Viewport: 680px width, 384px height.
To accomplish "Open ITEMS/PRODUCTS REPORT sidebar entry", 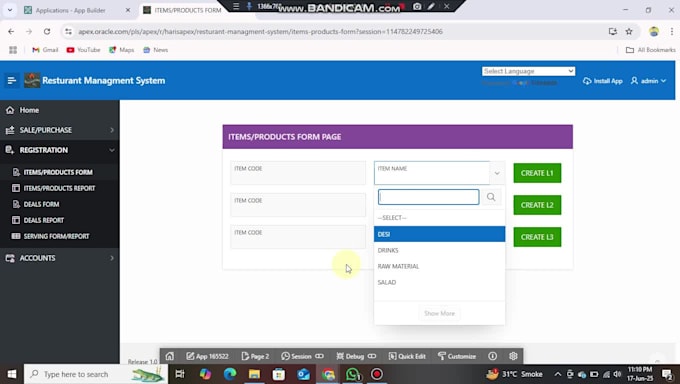I will [x=60, y=188].
